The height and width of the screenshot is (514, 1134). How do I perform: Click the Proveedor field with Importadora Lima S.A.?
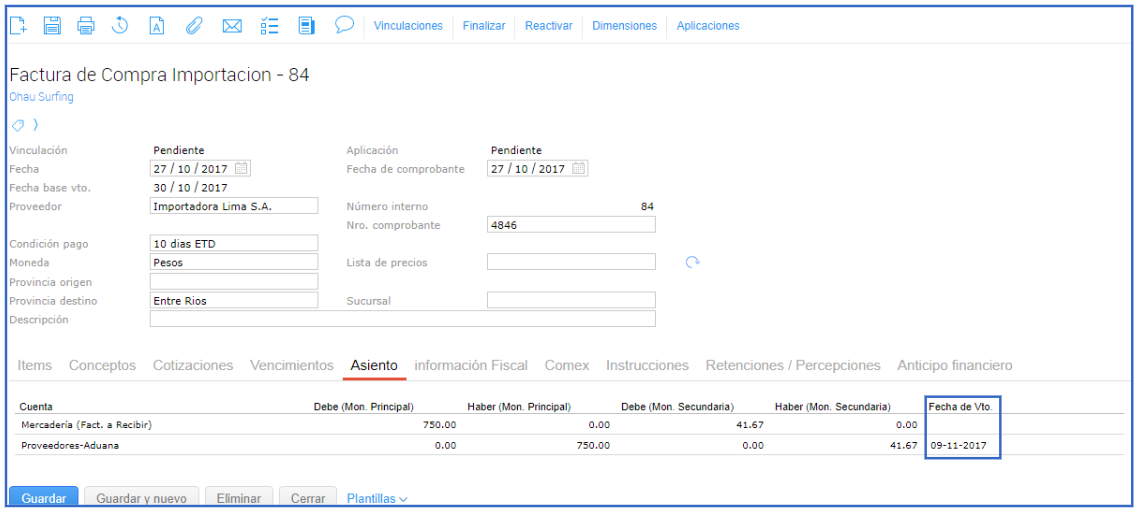234,205
